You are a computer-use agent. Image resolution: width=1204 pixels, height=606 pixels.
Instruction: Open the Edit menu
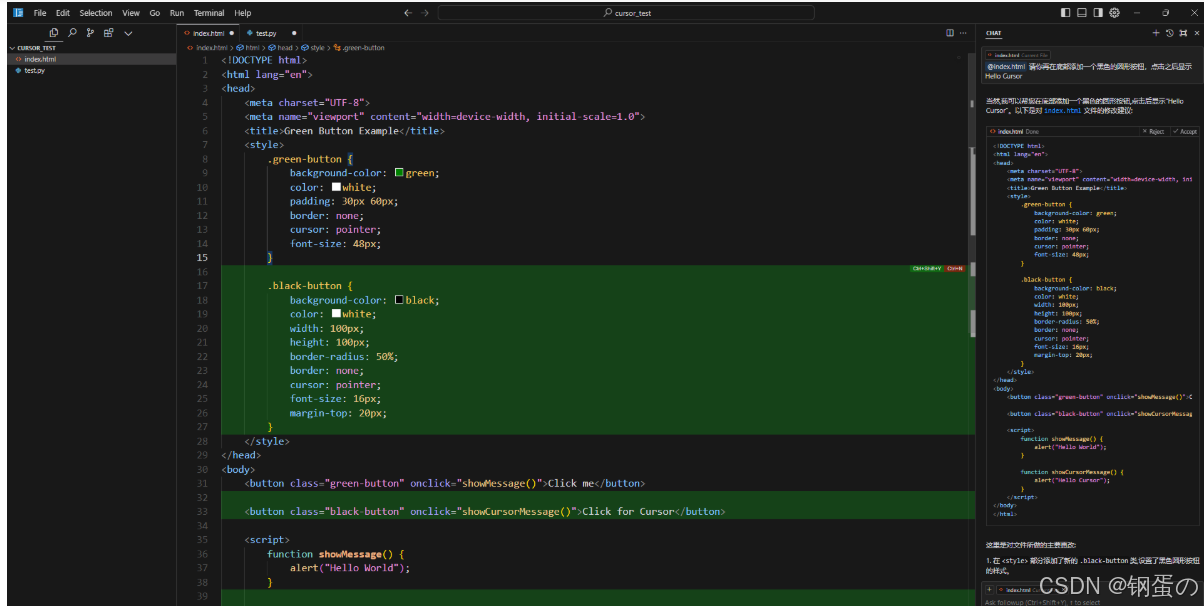[63, 13]
